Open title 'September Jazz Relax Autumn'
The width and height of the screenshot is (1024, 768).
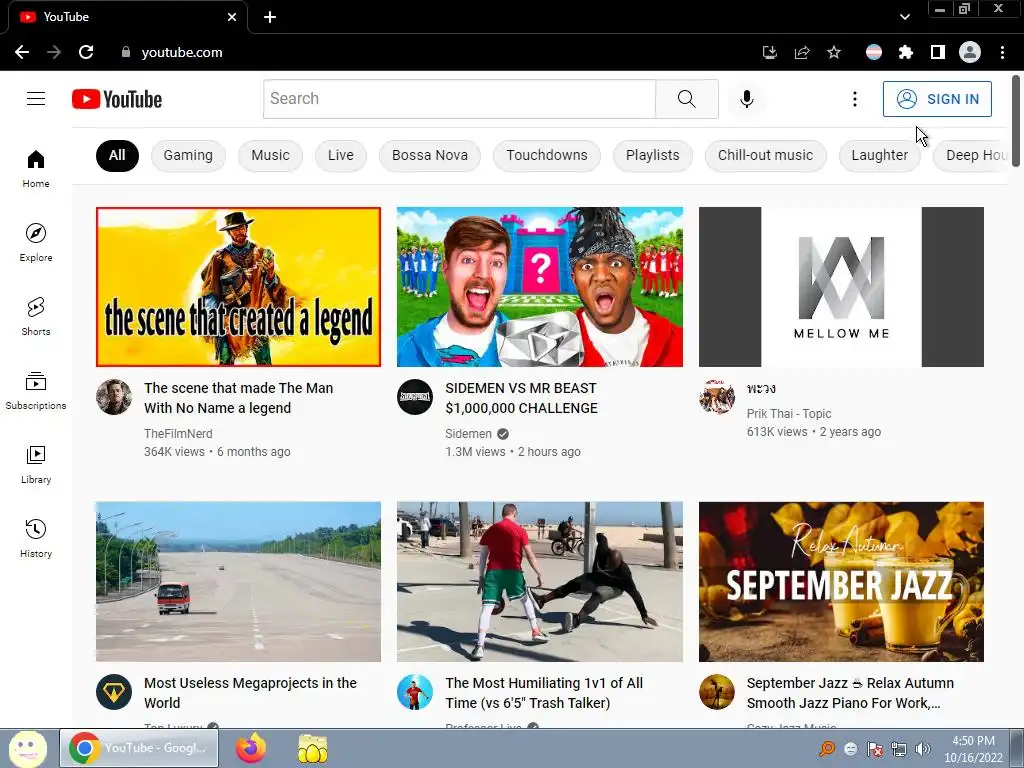[850, 693]
